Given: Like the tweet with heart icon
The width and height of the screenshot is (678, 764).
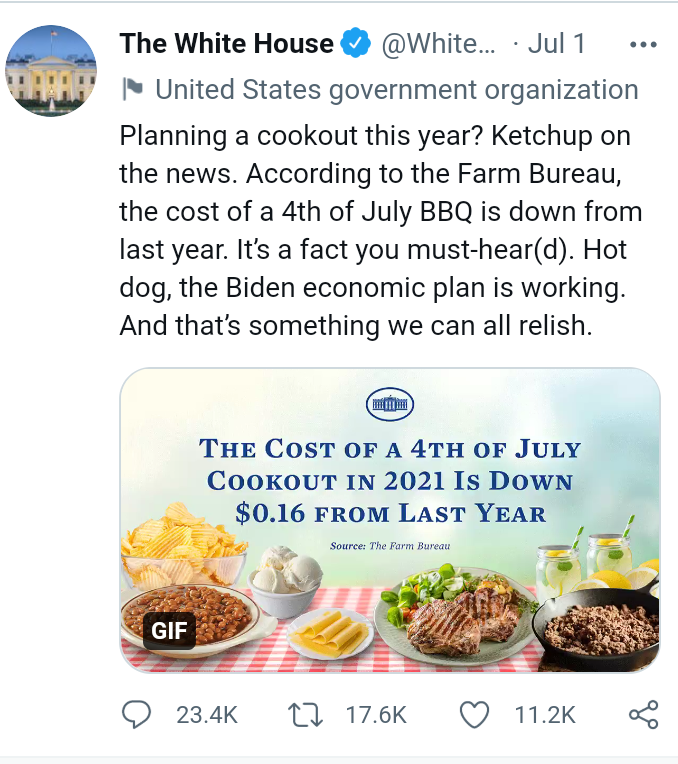Looking at the screenshot, I should pos(476,714).
